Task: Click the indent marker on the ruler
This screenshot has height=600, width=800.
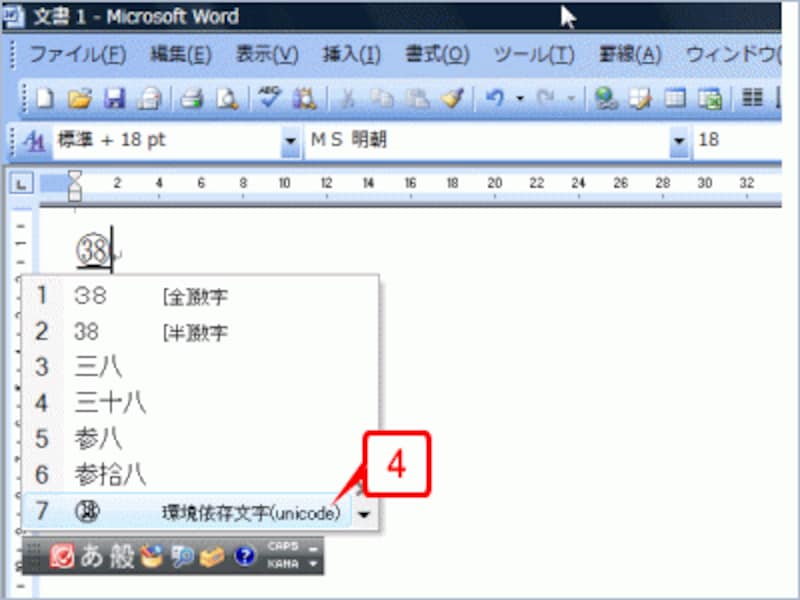Action: click(x=75, y=186)
